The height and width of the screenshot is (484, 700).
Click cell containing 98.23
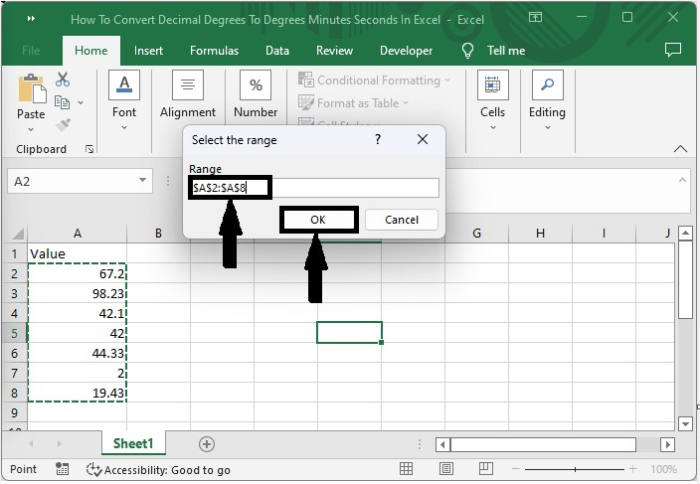[77, 293]
